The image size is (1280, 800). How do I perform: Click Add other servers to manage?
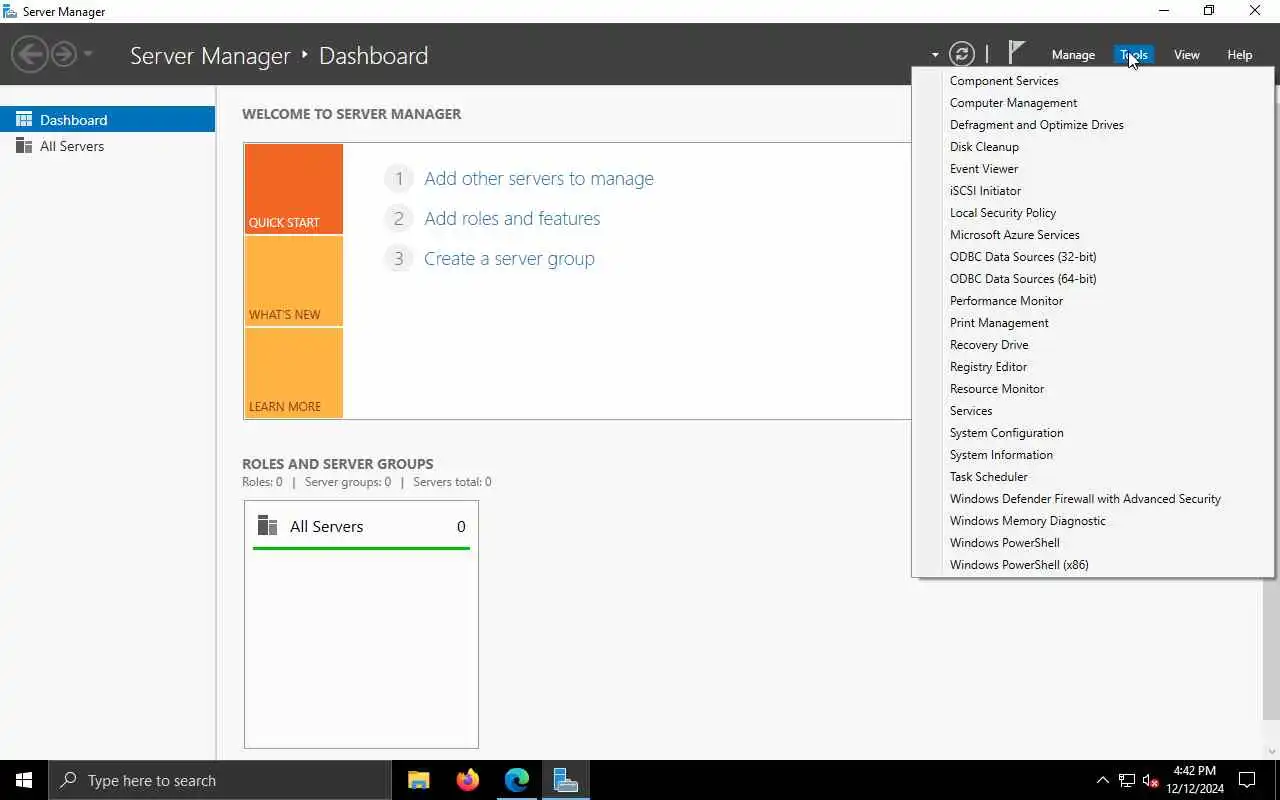pos(539,178)
